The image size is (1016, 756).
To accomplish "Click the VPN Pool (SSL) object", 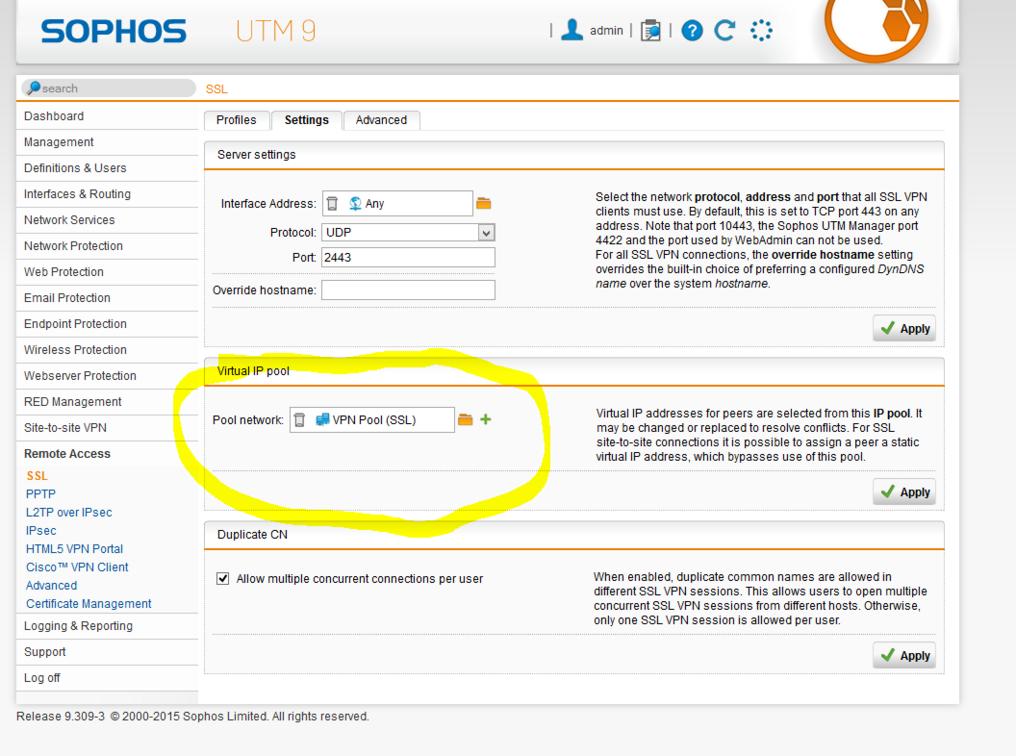I will (374, 420).
